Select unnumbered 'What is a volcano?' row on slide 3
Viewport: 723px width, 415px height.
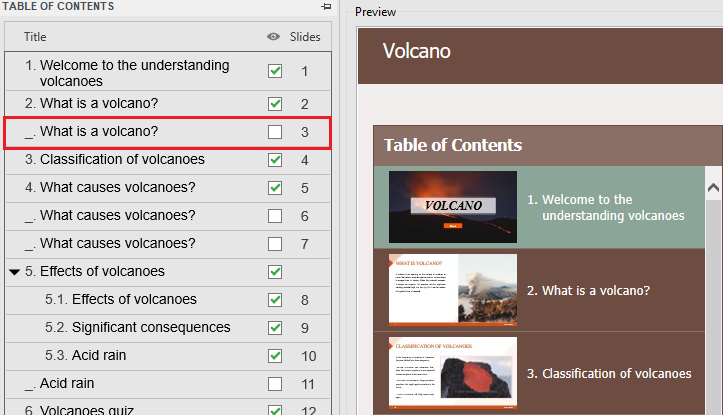[x=167, y=133]
